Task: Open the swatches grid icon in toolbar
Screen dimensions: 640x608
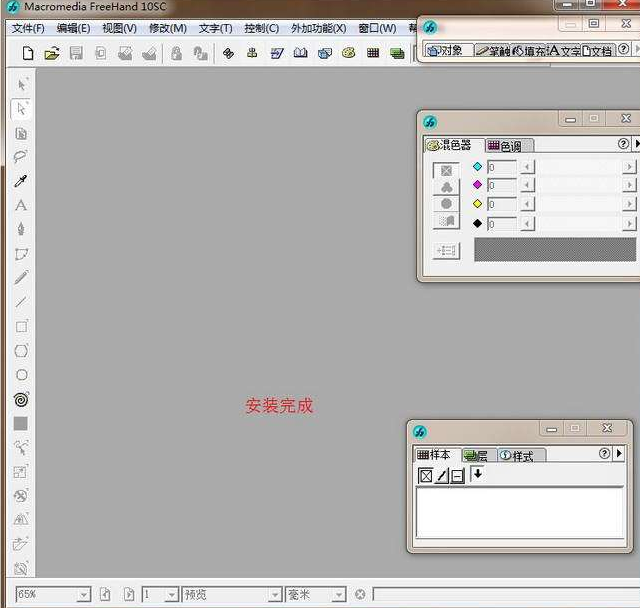Action: [x=373, y=53]
